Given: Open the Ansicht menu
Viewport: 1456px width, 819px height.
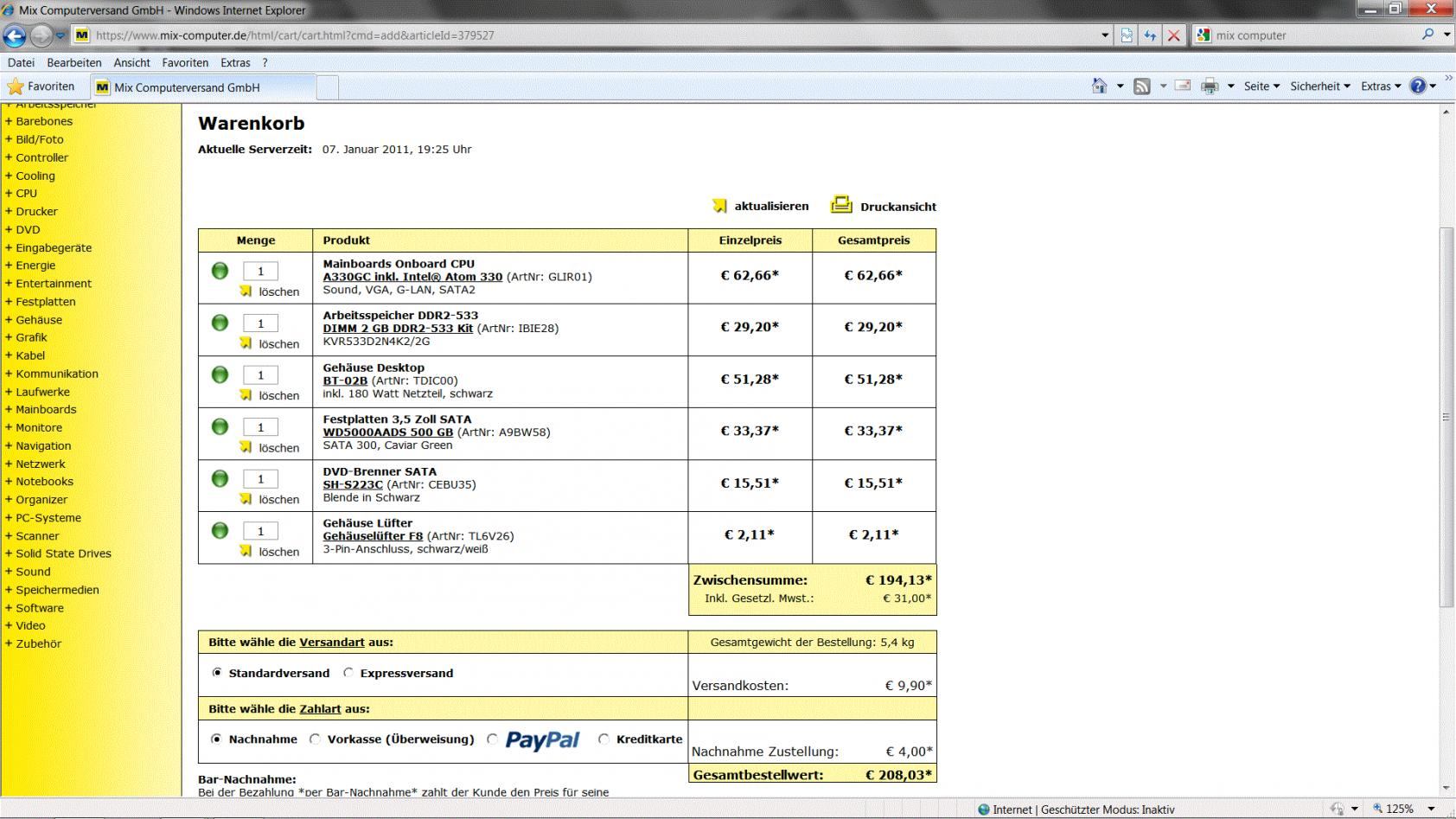Looking at the screenshot, I should (131, 62).
